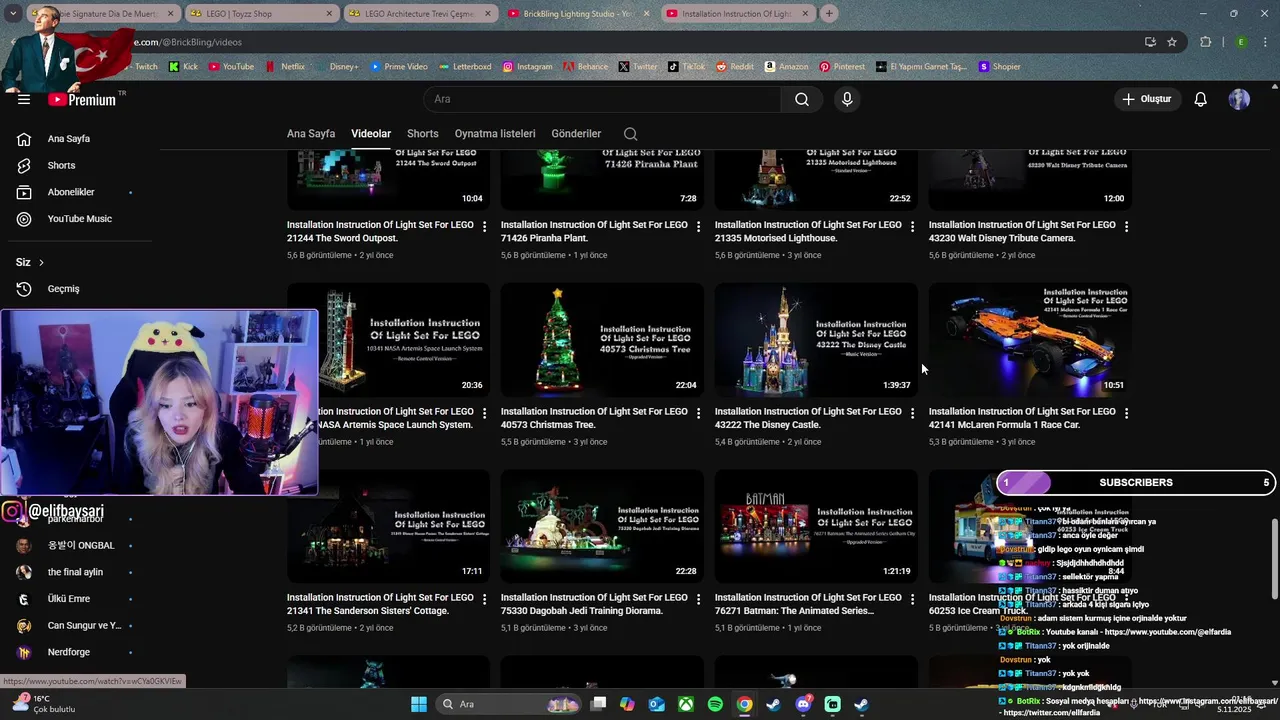
Task: Open a new browser tab
Action: pos(829,14)
